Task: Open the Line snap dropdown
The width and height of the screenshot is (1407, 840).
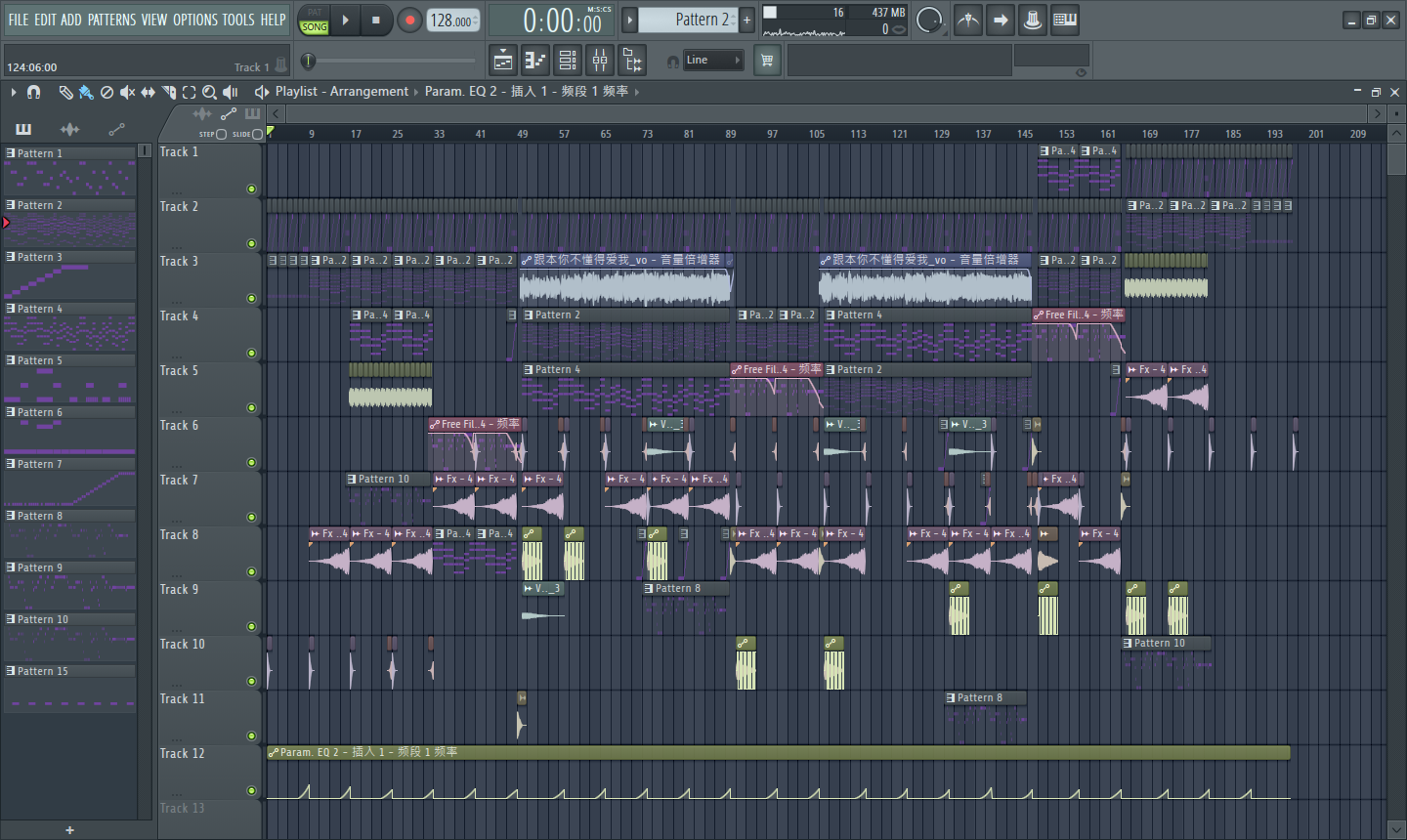Action: 712,61
